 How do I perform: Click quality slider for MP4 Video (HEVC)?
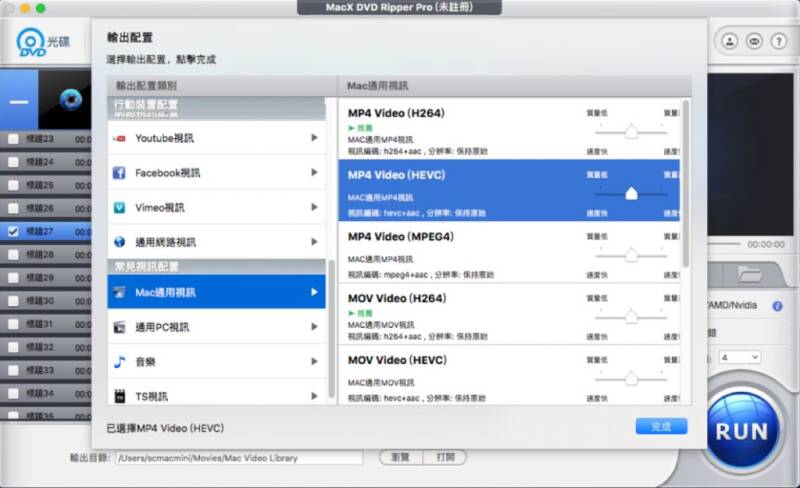tap(631, 194)
